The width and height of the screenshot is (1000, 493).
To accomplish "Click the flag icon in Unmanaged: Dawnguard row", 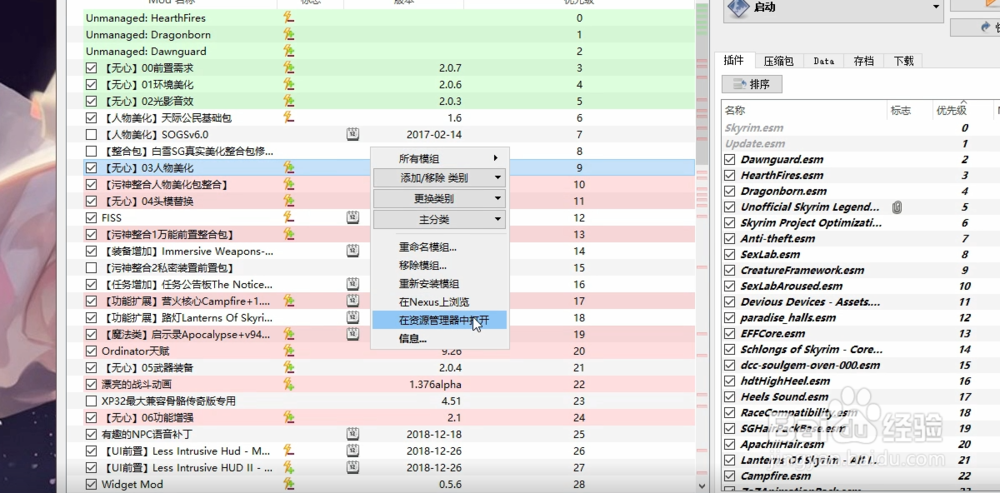I will tap(289, 51).
